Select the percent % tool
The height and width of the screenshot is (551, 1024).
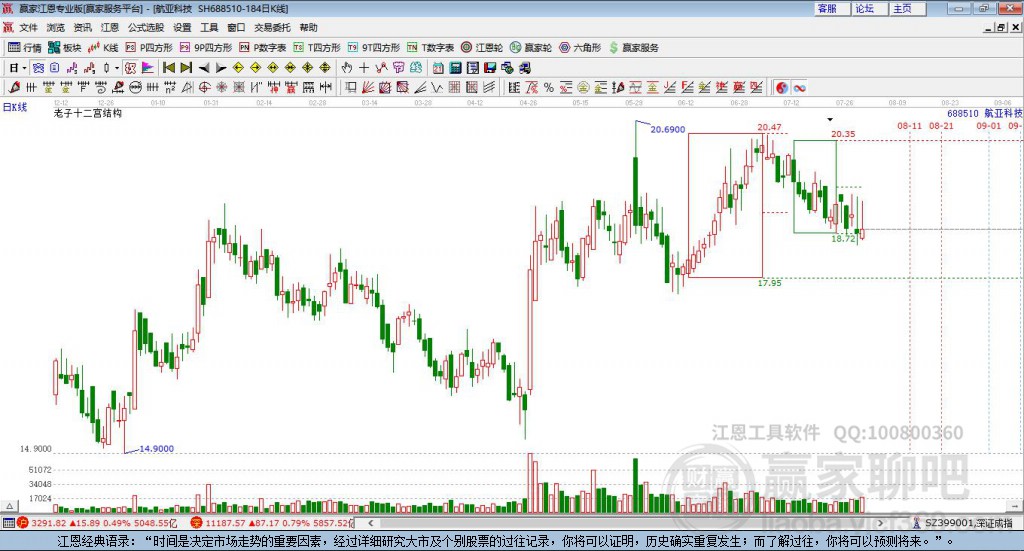[549, 87]
